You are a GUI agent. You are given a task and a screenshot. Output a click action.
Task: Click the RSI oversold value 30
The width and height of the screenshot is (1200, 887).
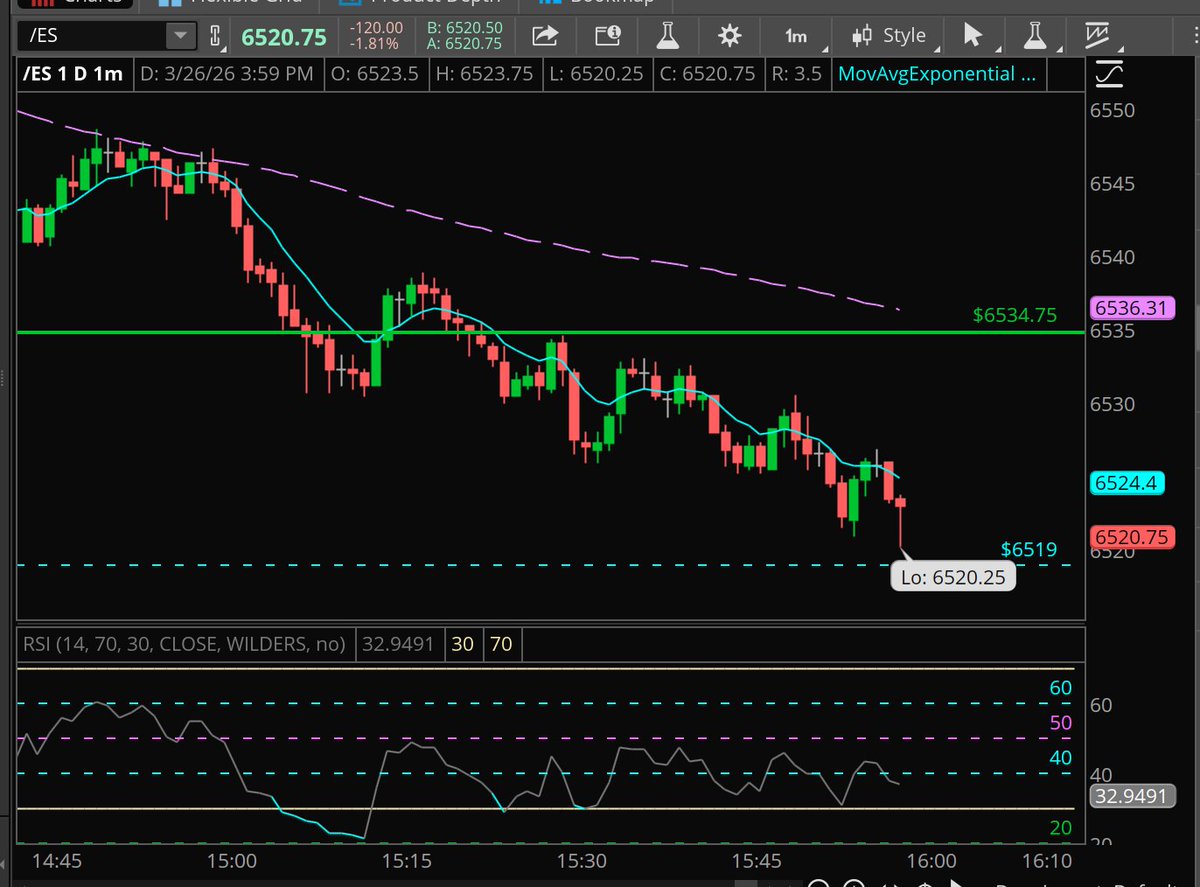point(462,644)
